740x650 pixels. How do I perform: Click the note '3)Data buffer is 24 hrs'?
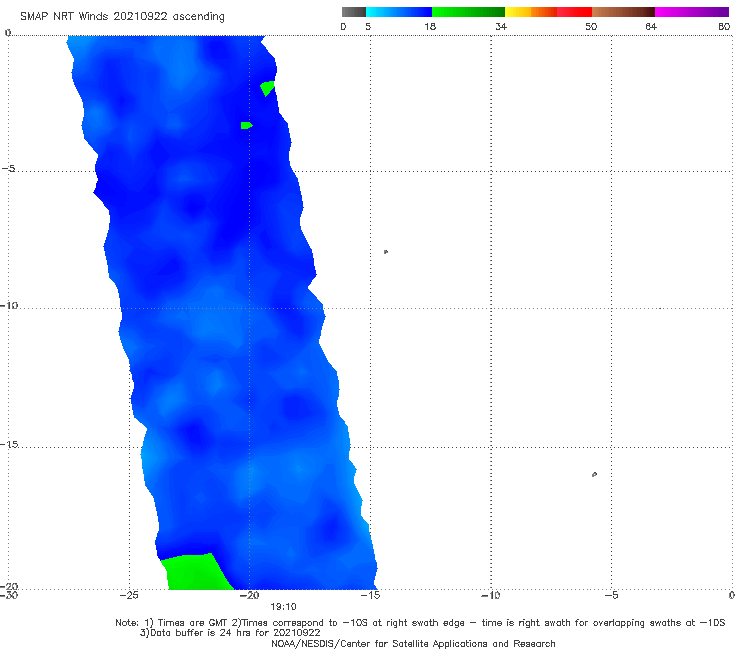(230, 633)
